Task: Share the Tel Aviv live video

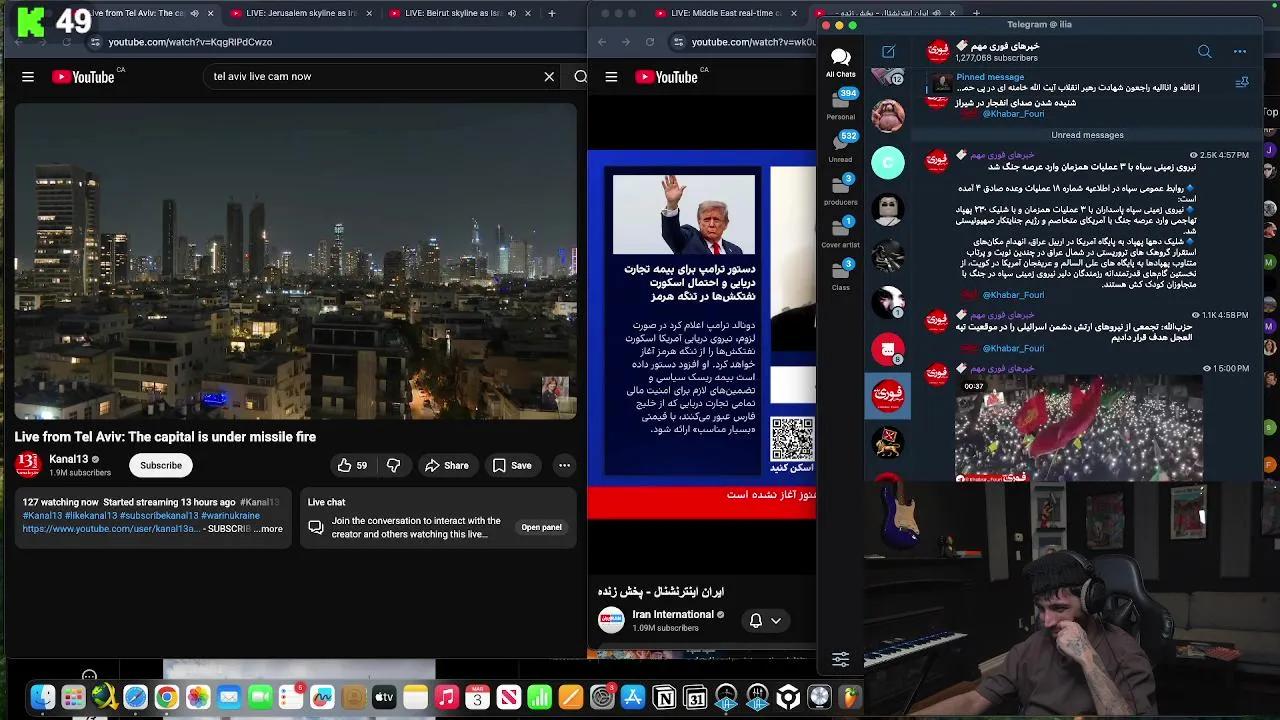Action: pos(446,465)
